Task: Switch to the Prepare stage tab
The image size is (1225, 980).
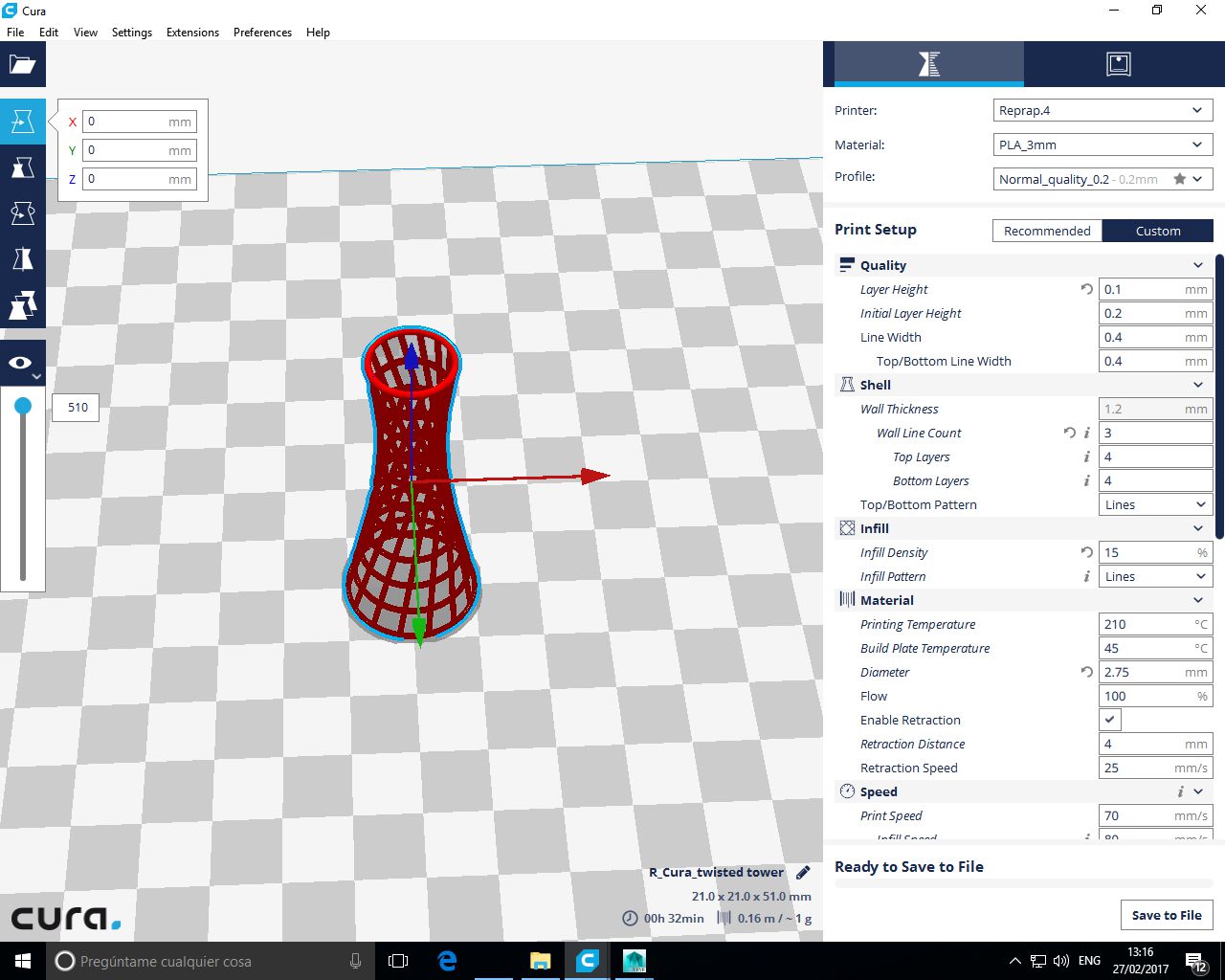Action: 928,64
